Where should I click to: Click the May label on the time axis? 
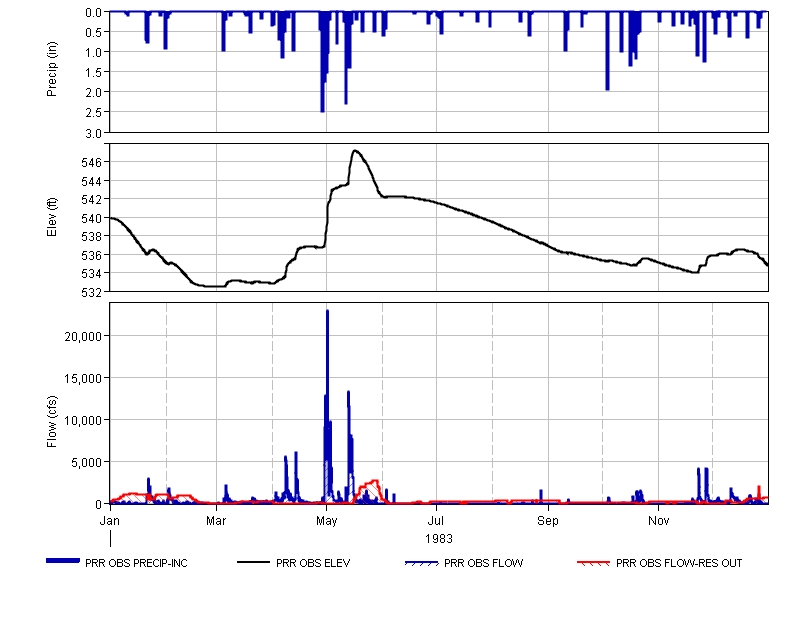(x=327, y=521)
